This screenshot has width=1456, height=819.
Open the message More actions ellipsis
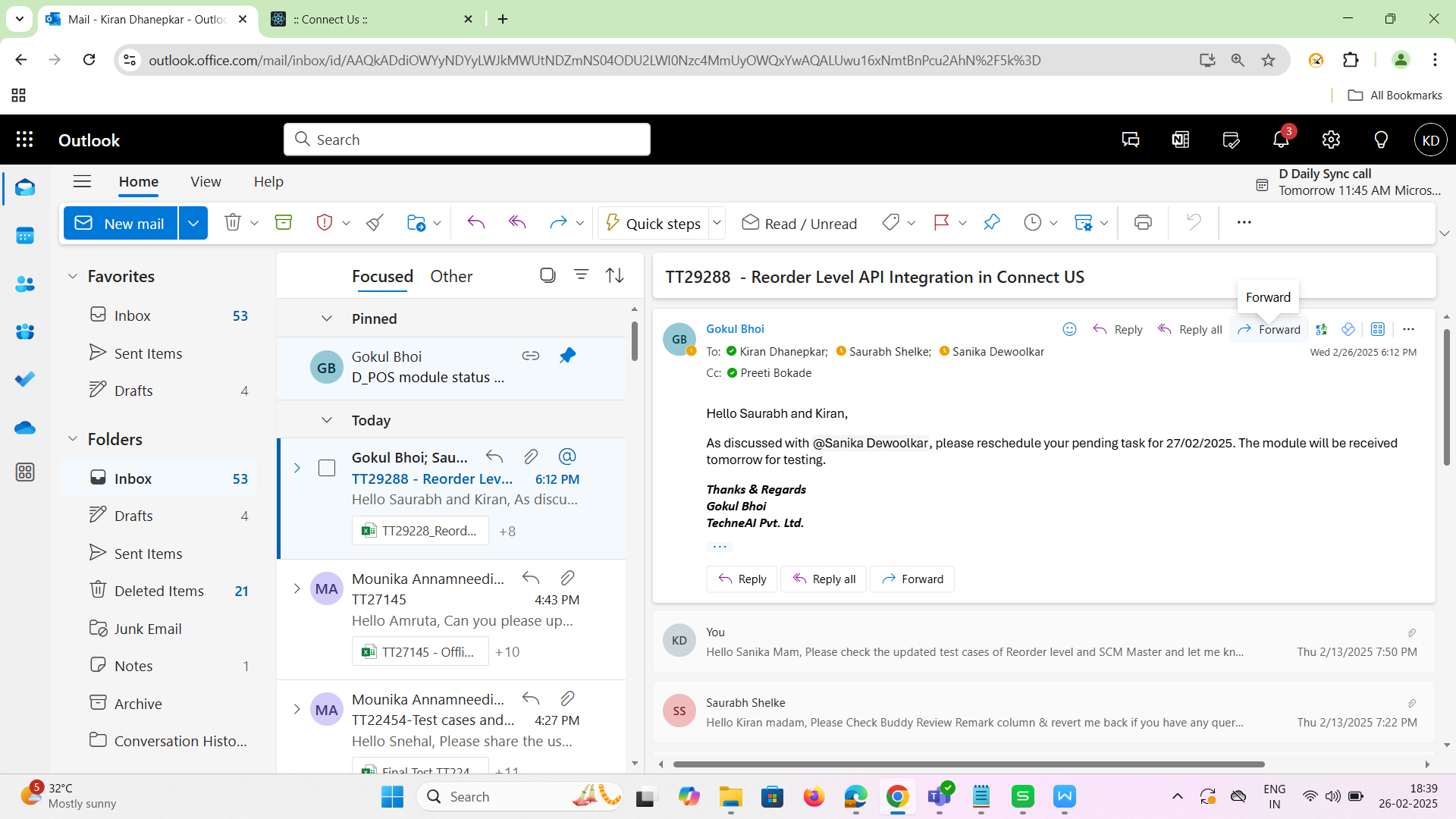point(1408,329)
